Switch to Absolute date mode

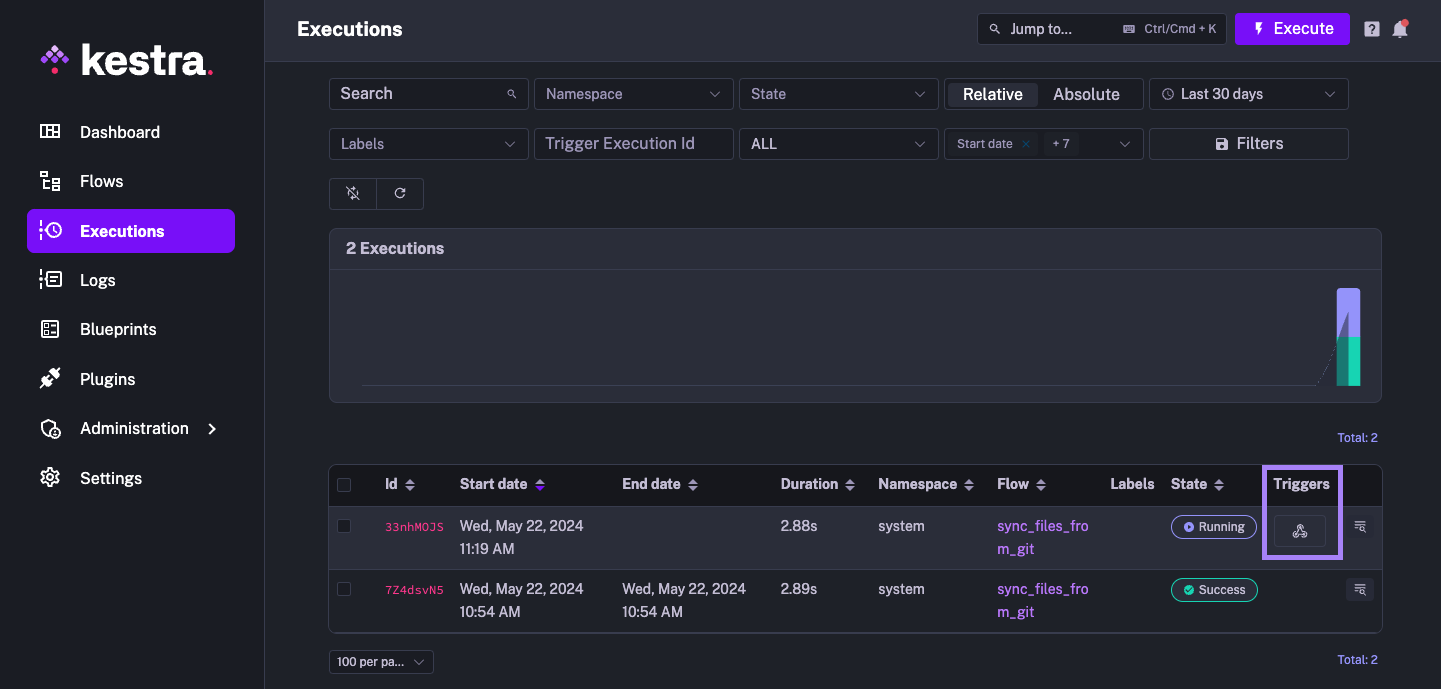pos(1087,93)
